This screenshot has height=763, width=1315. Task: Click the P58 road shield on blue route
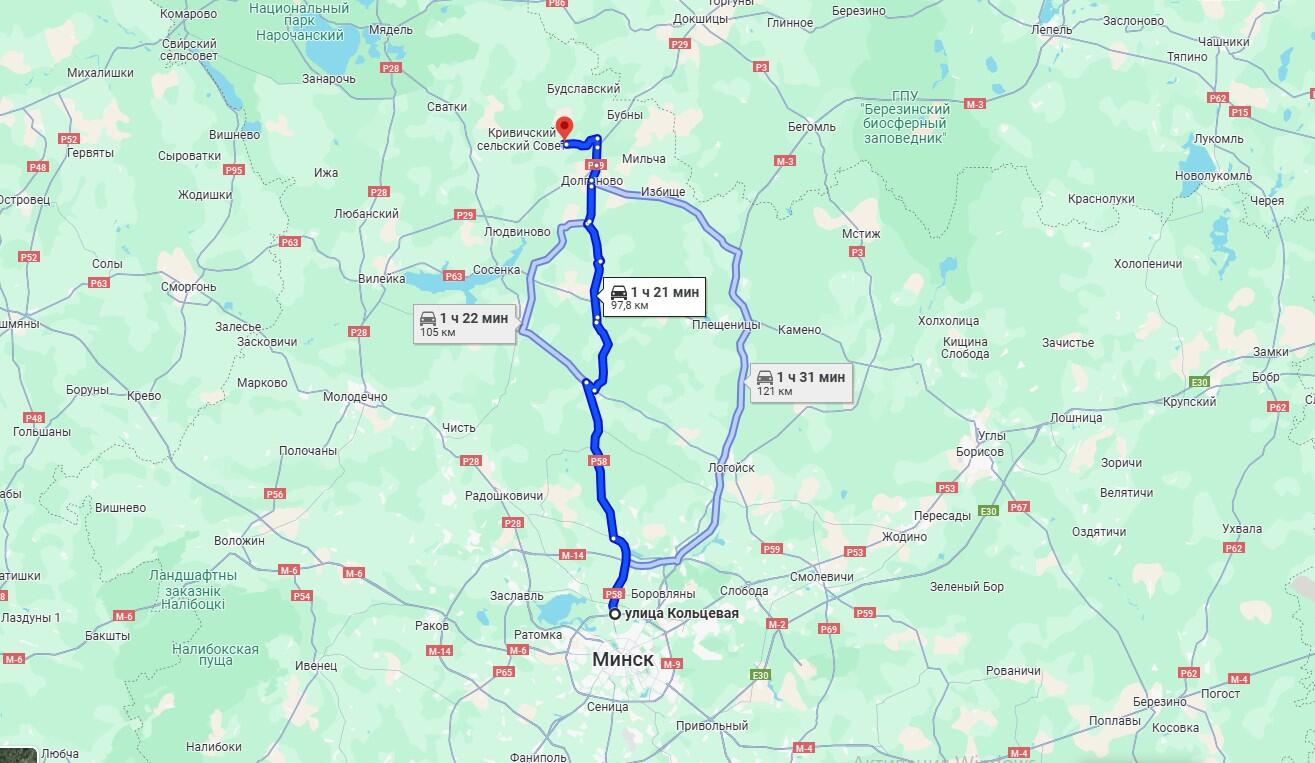[599, 461]
